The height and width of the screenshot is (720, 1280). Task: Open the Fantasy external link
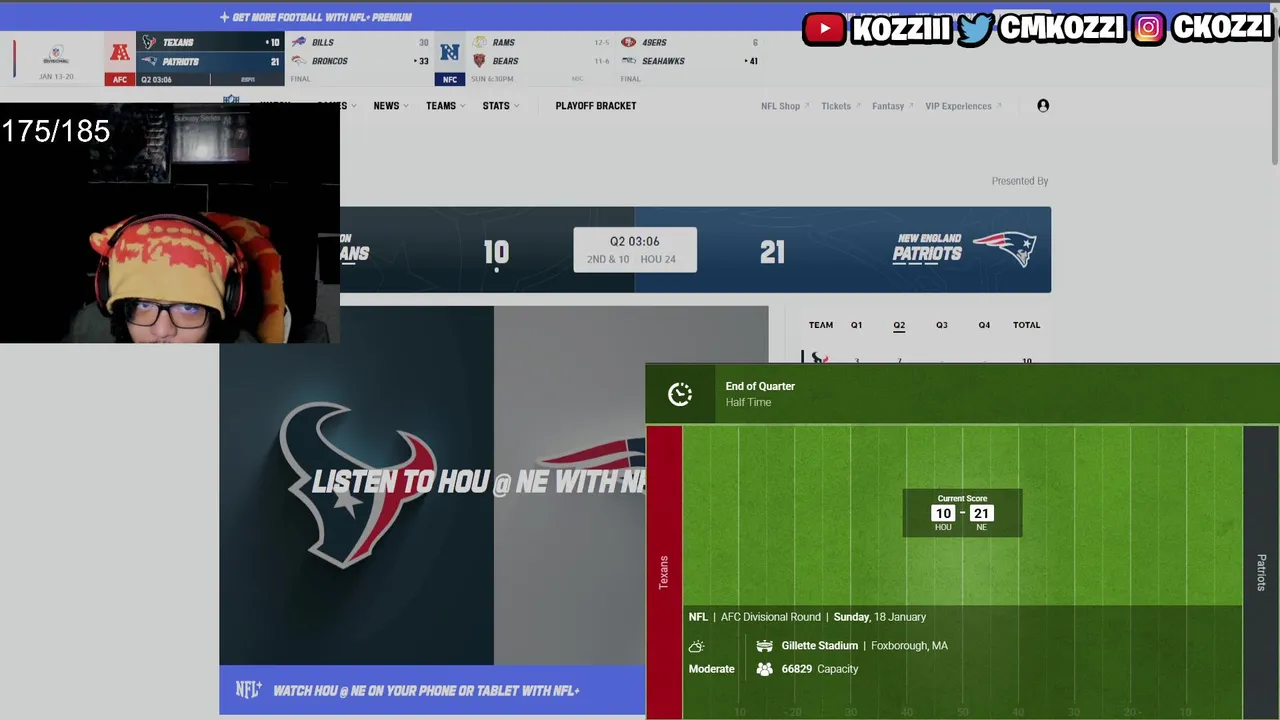(892, 106)
